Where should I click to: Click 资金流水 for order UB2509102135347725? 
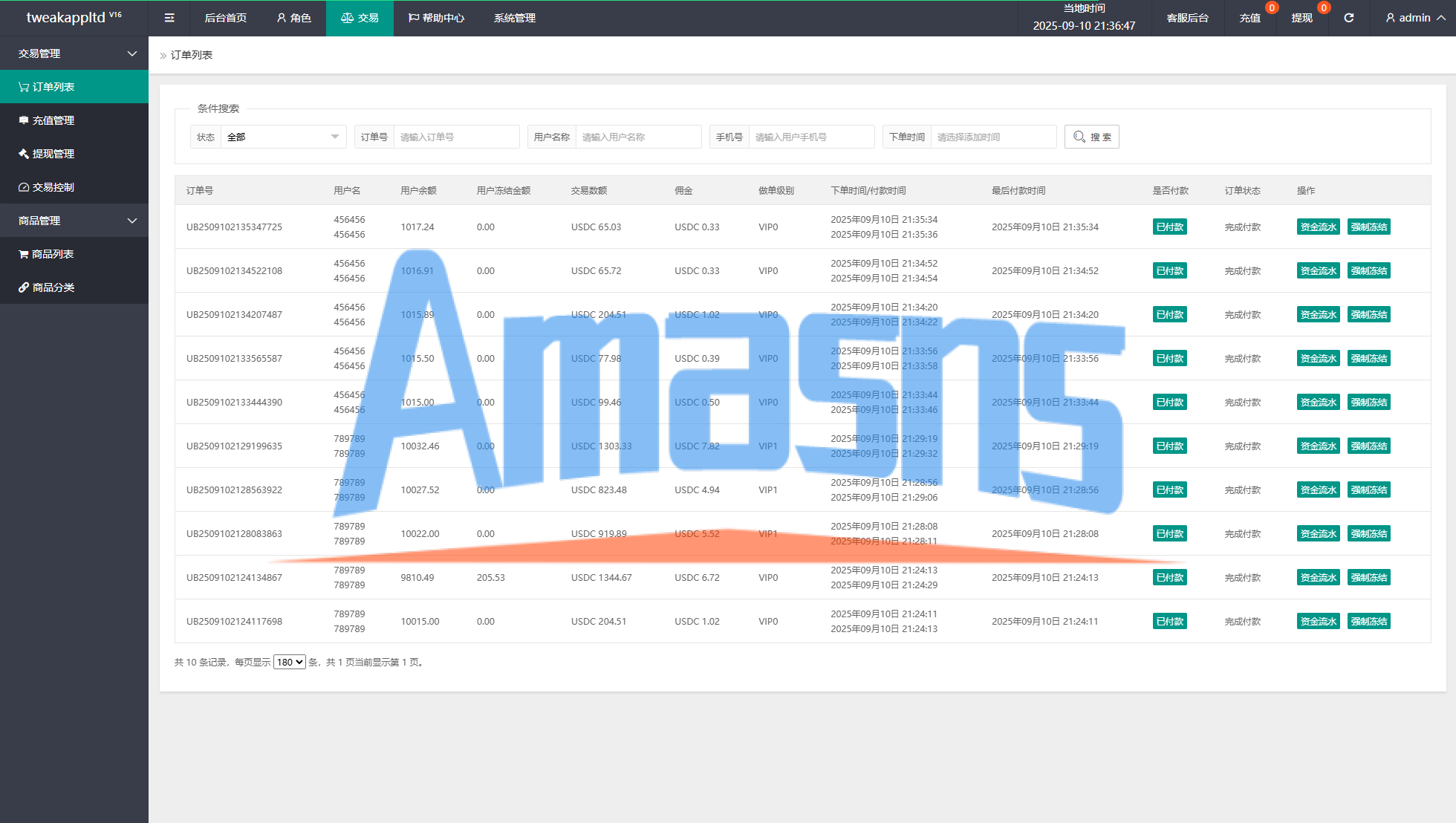click(1318, 227)
